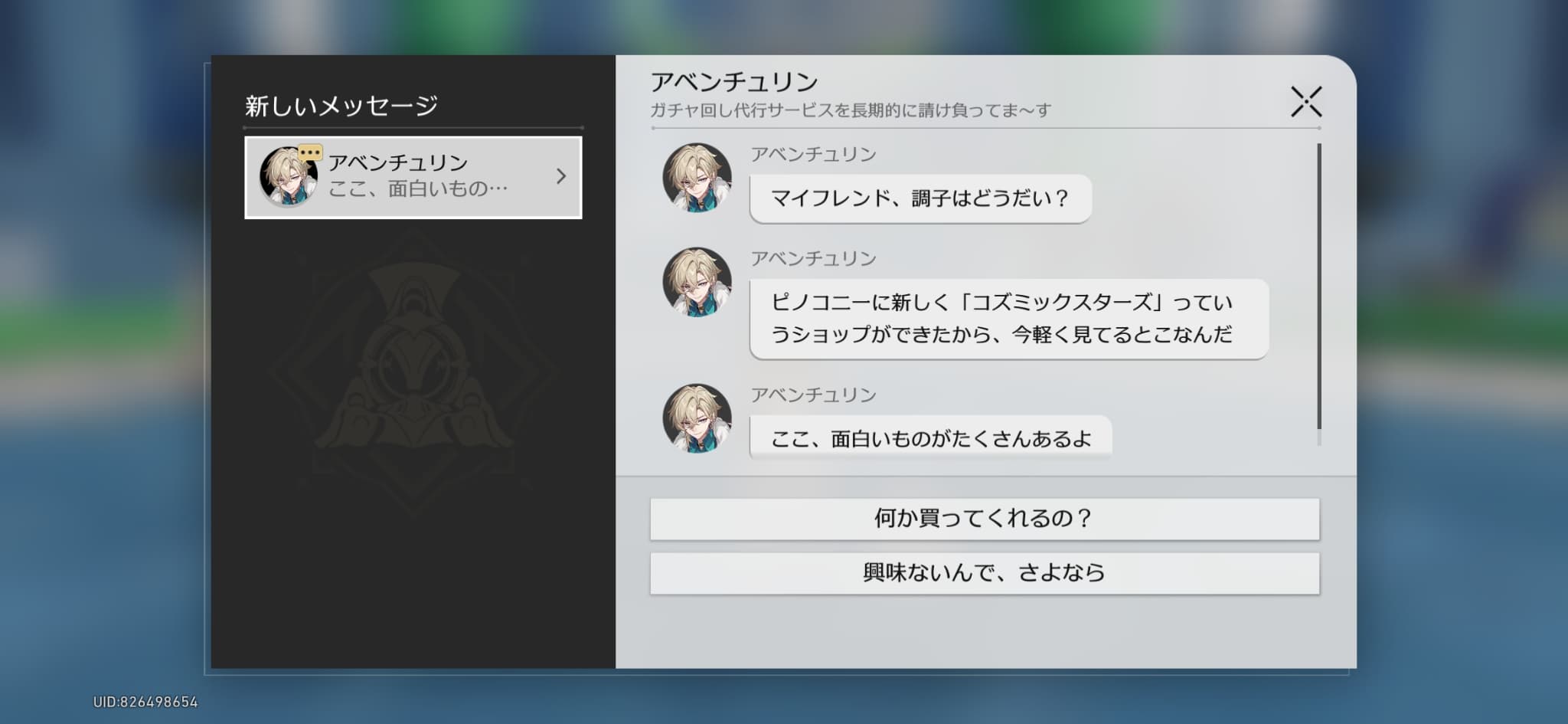Click the アベンチュリン name in the chat header
Image resolution: width=1568 pixels, height=724 pixels.
pyautogui.click(x=733, y=81)
